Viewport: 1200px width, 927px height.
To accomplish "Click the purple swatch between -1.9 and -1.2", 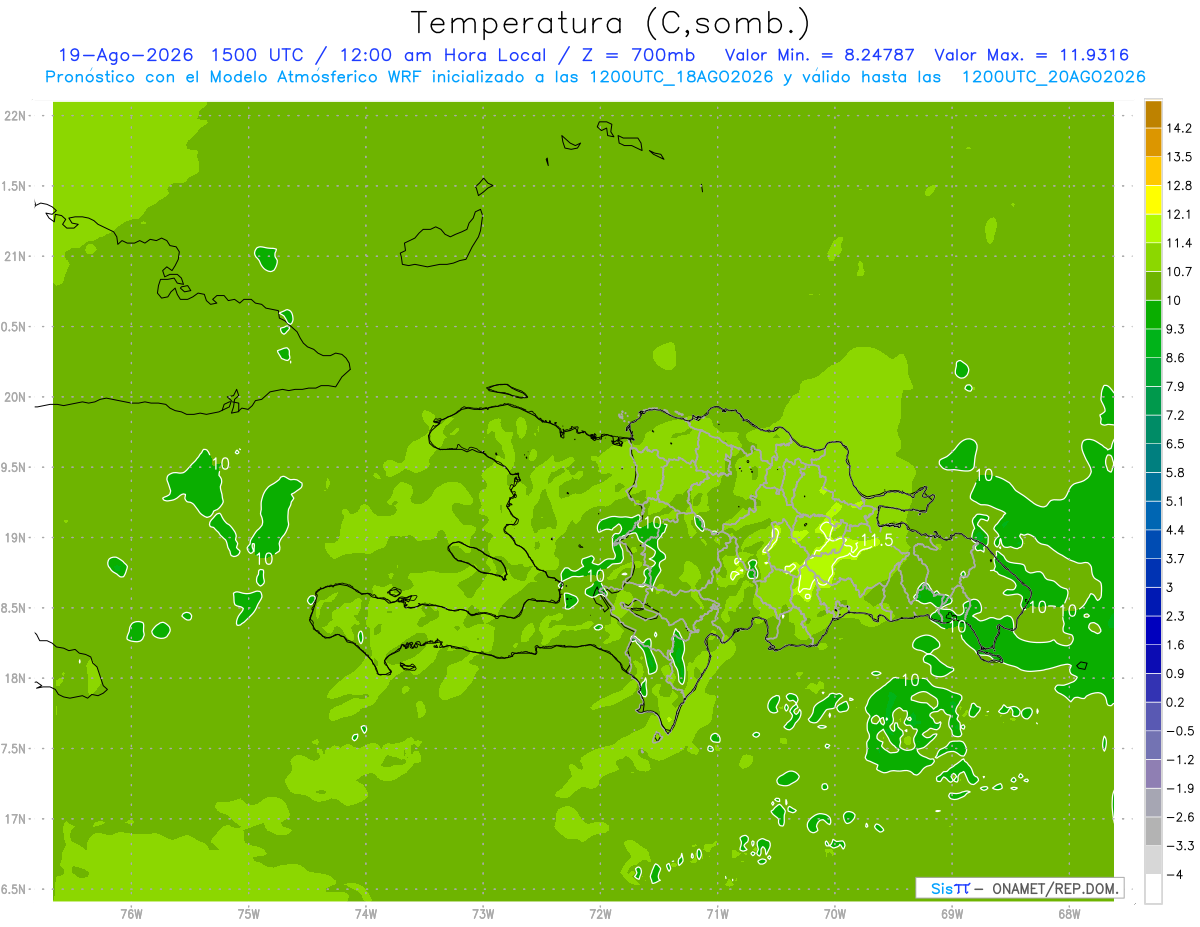I will coord(1153,773).
